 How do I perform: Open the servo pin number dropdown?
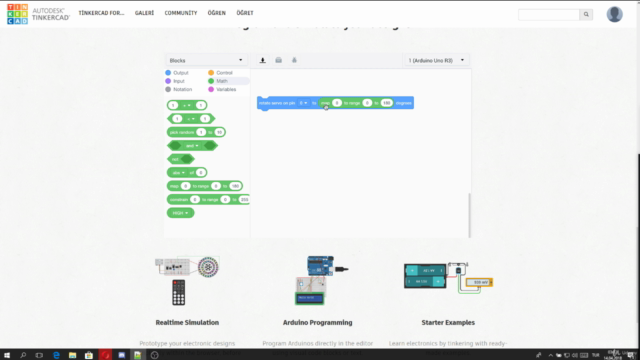303,103
